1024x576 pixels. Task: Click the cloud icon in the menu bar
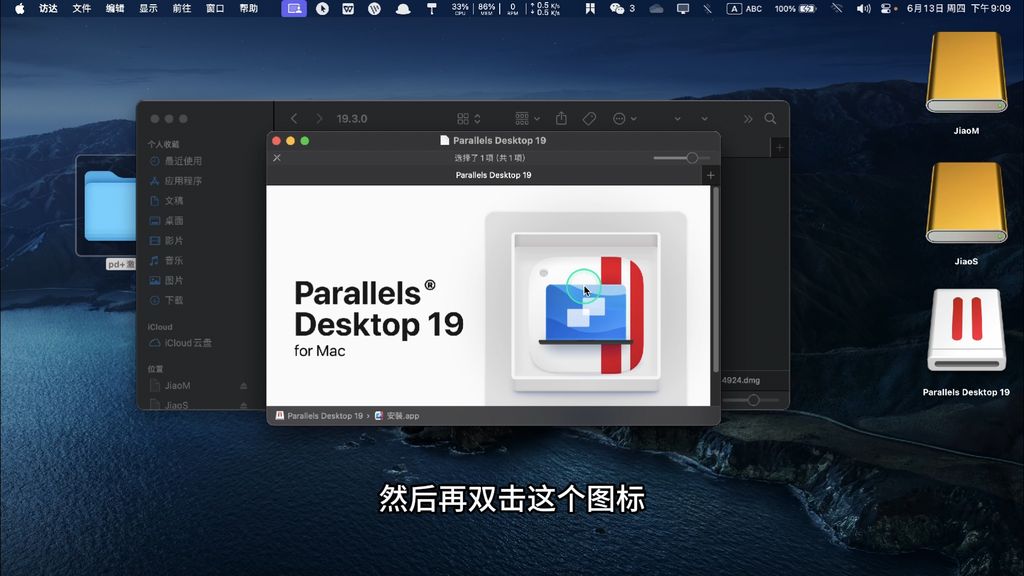[x=656, y=8]
